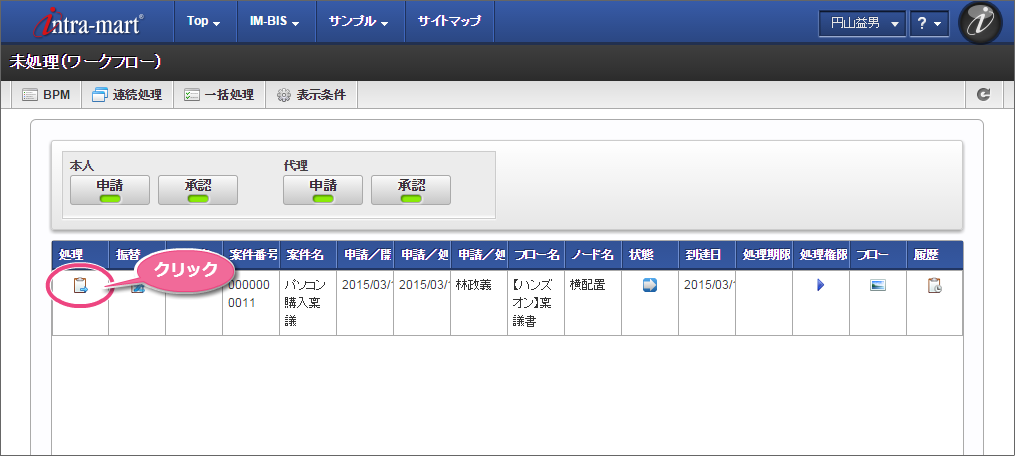The image size is (1015, 456).
Task: Open the 円山益男 user dropdown
Action: 862,23
